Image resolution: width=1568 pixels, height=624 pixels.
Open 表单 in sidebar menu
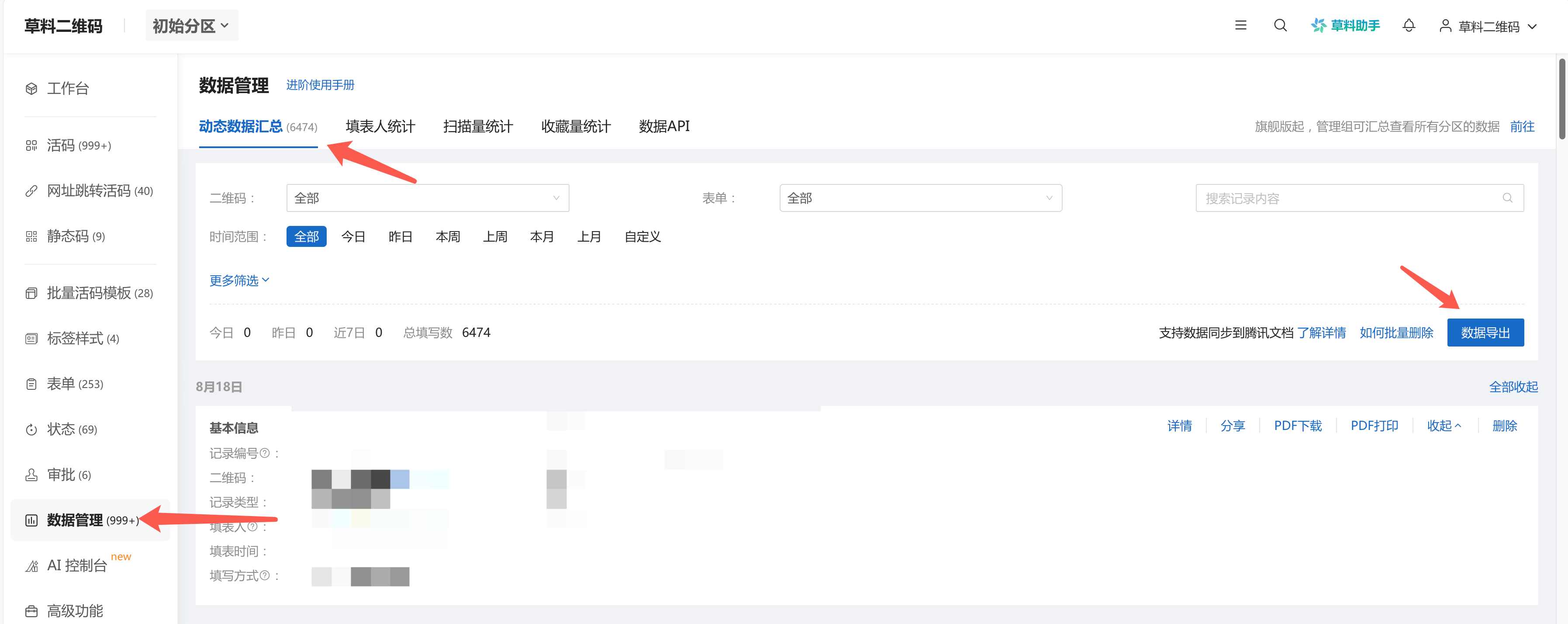point(76,384)
